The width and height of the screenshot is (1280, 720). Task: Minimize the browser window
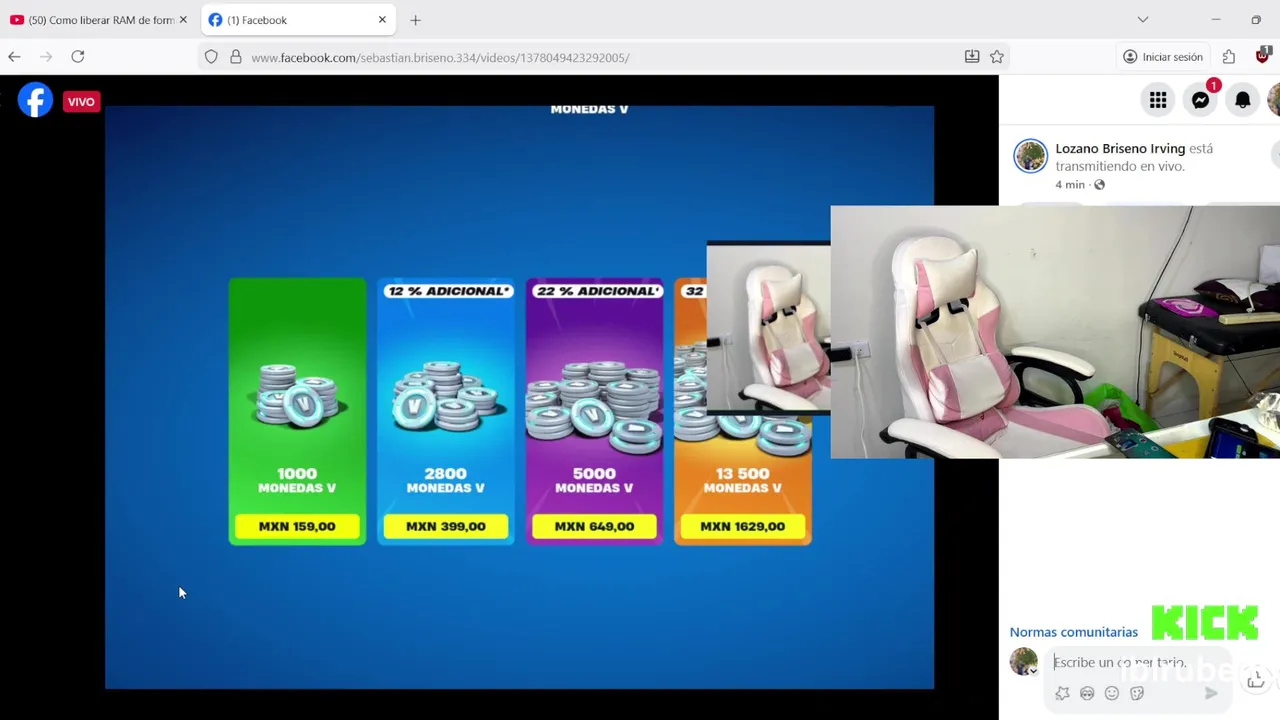click(x=1216, y=20)
